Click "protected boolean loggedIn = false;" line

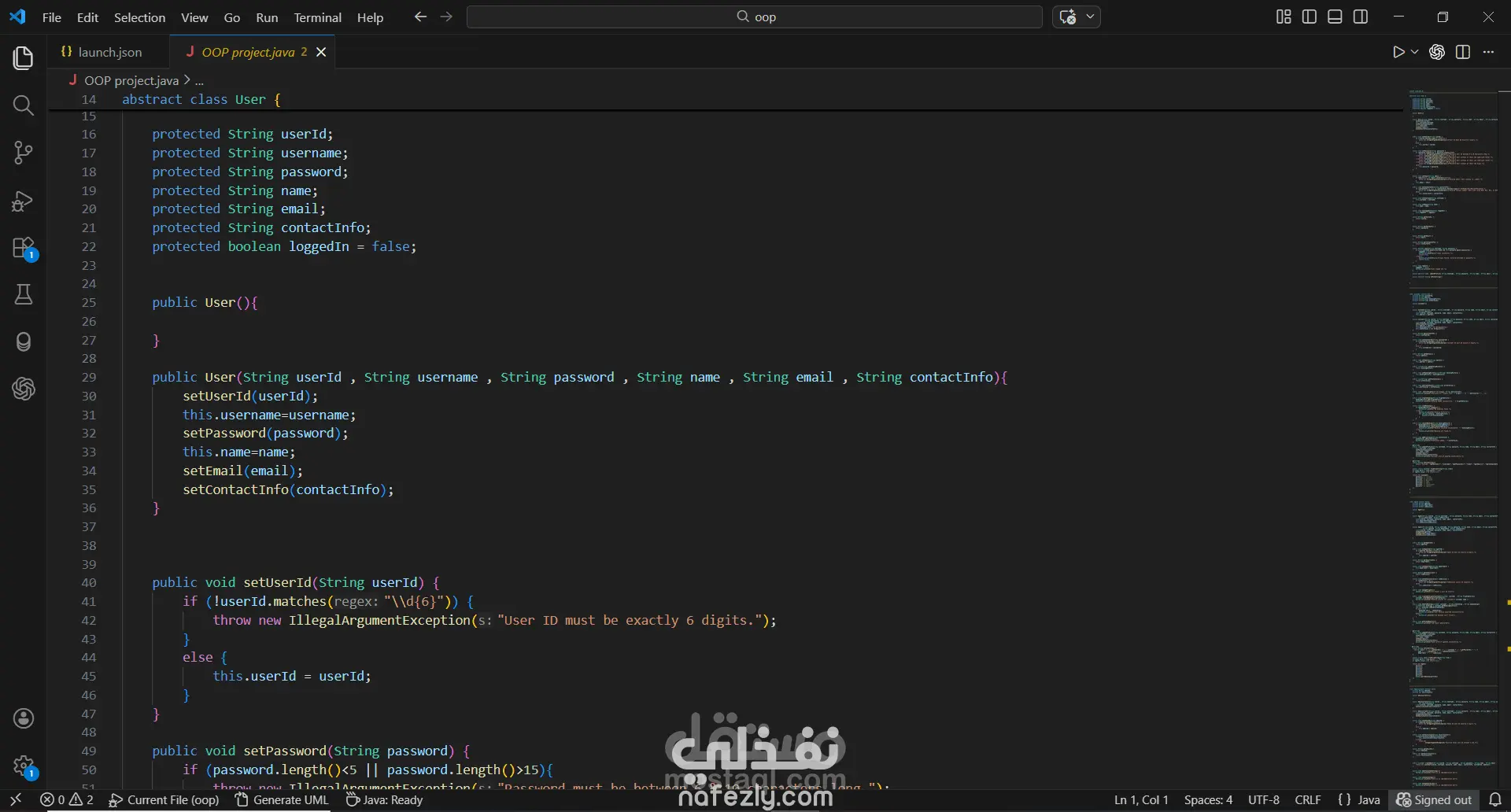pos(284,247)
